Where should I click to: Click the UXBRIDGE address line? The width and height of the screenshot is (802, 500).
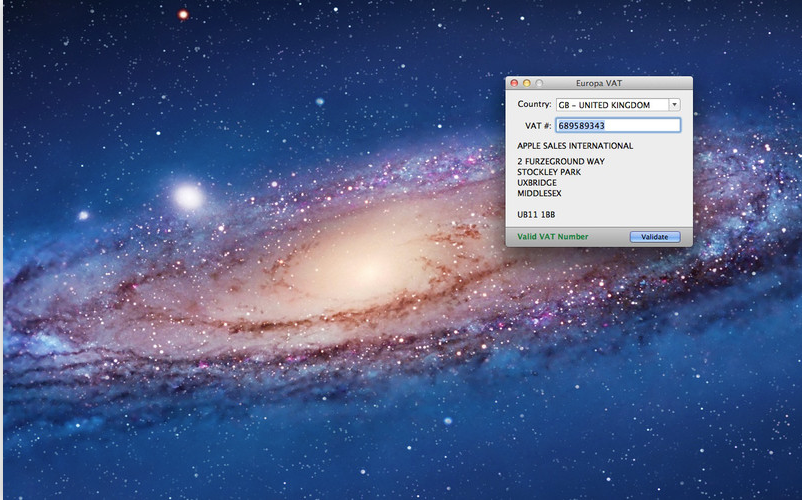(537, 183)
